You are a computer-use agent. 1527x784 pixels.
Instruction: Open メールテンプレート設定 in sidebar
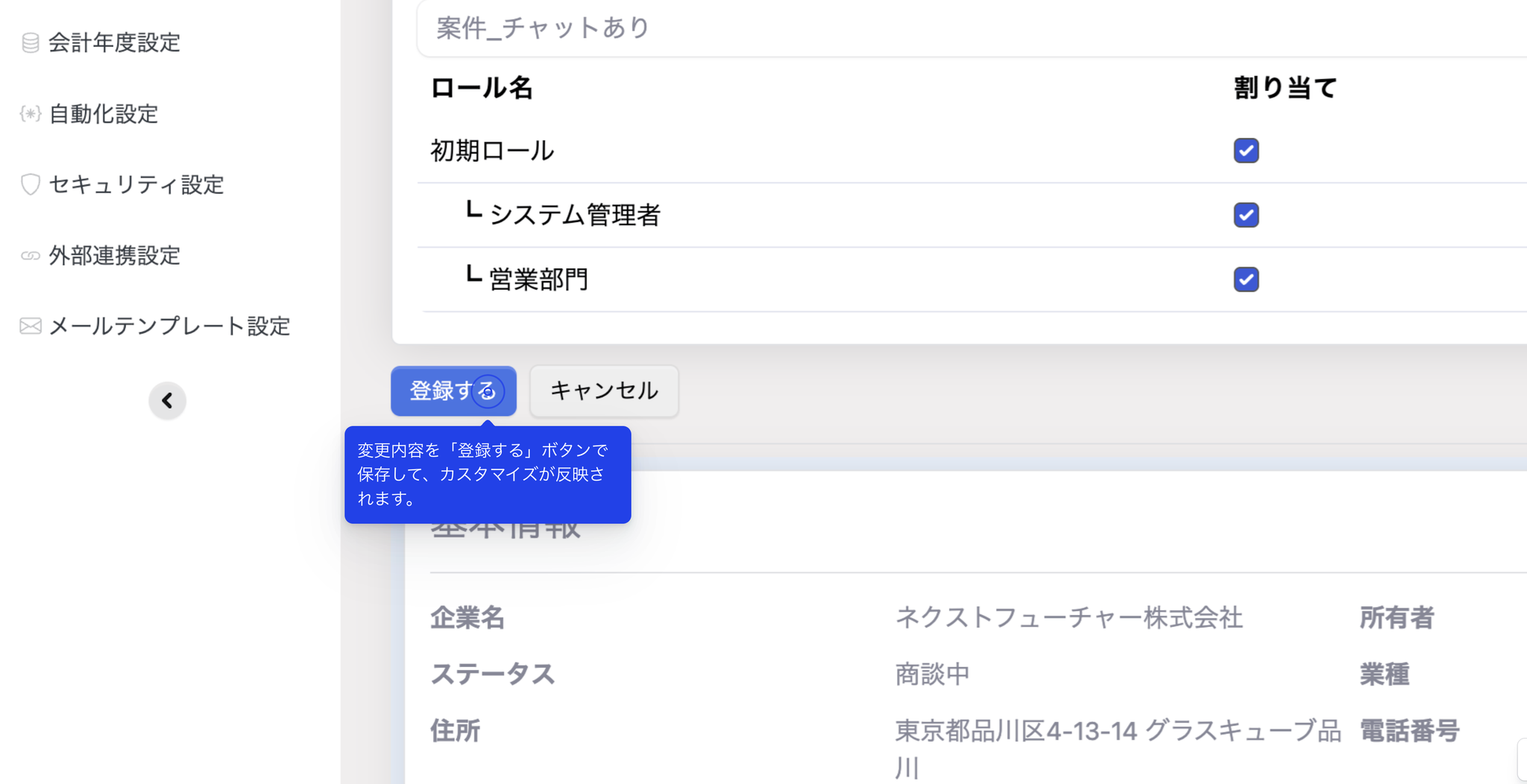pyautogui.click(x=169, y=326)
